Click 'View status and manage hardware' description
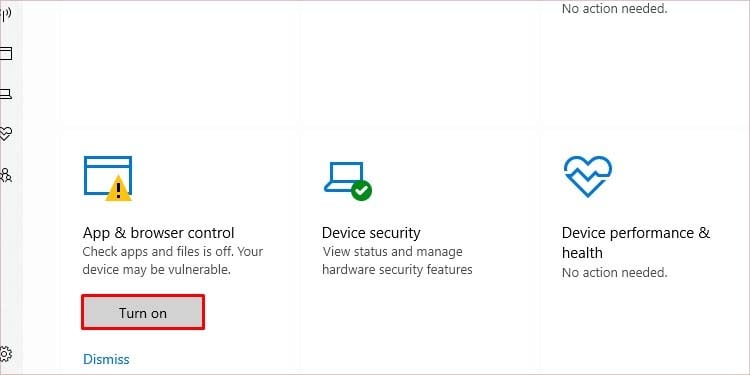Viewport: 750px width, 375px height. click(397, 260)
